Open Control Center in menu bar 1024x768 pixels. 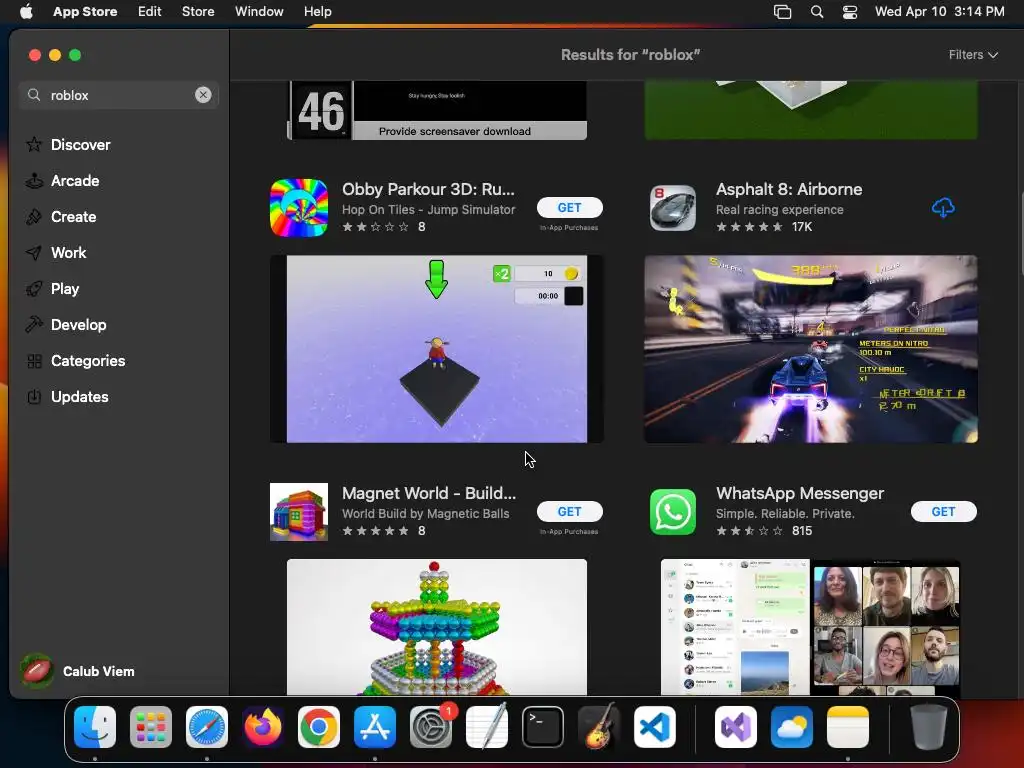tap(850, 12)
